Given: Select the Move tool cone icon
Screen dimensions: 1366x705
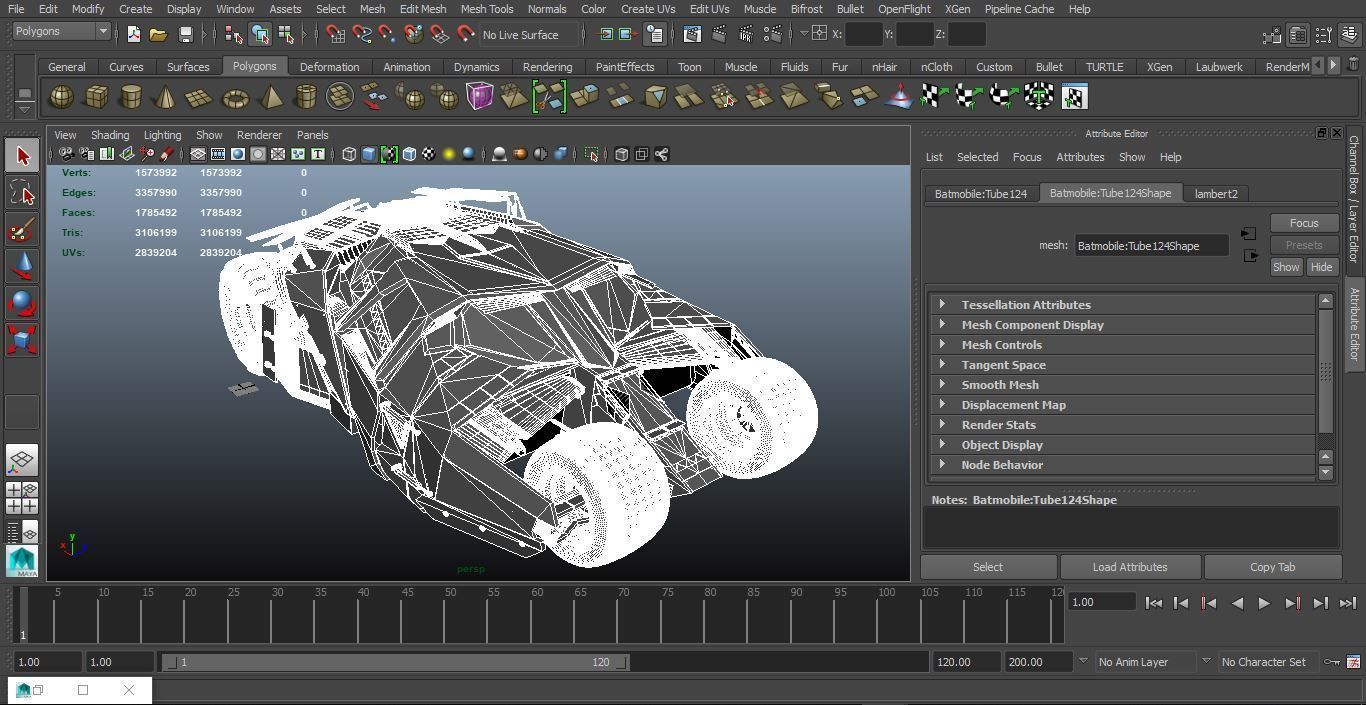Looking at the screenshot, I should (22, 266).
